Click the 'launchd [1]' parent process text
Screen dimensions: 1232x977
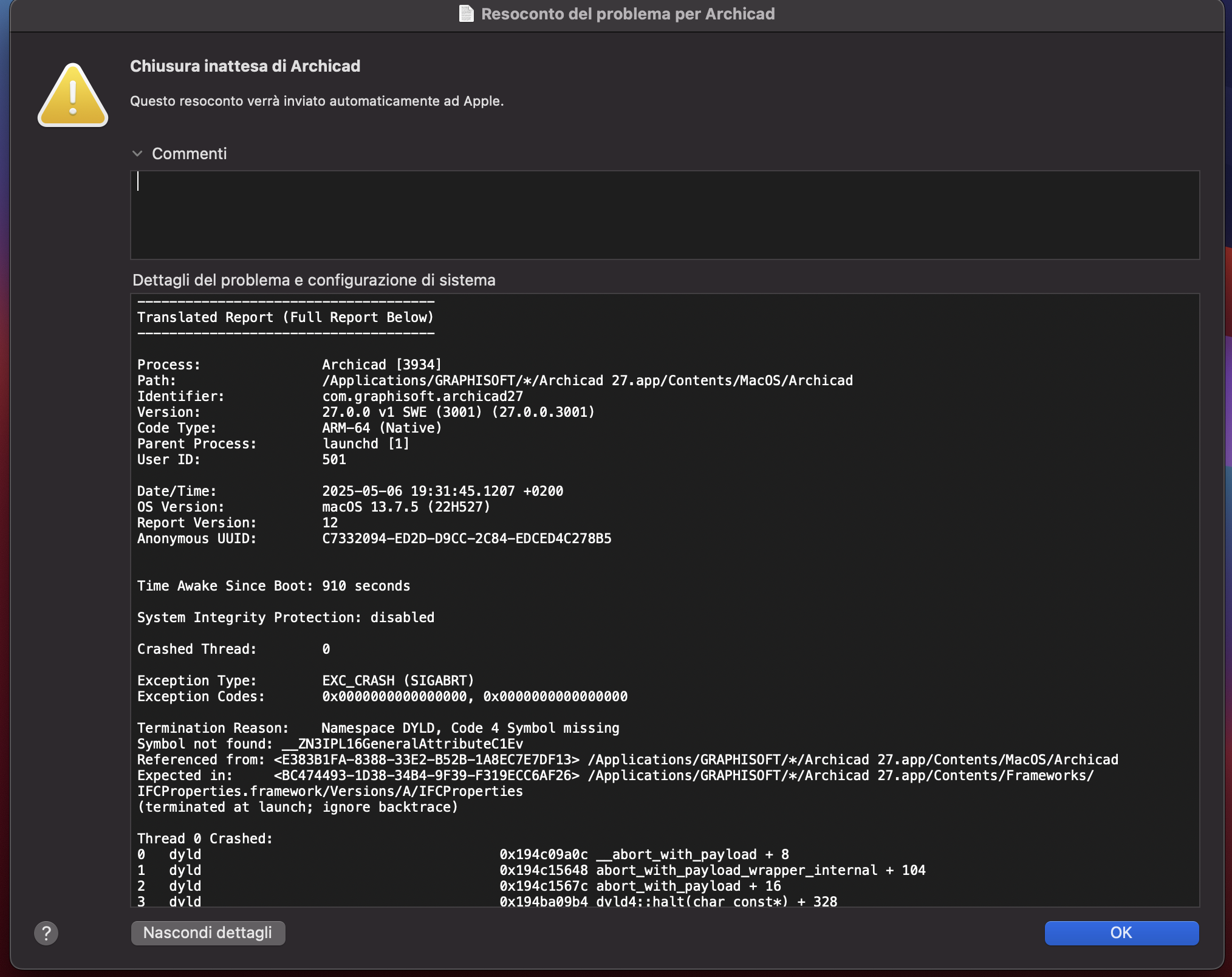(366, 444)
